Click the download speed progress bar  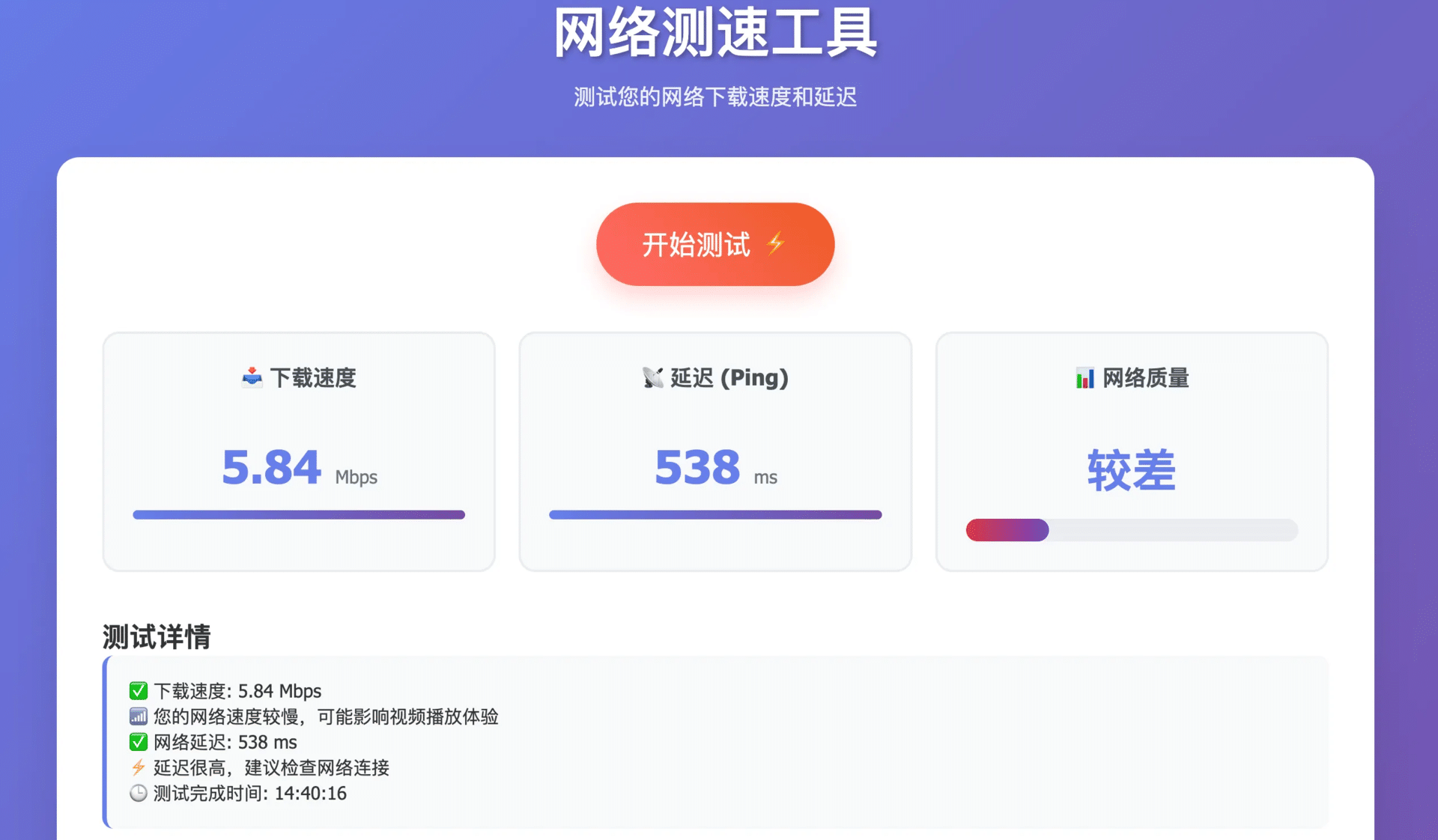[x=298, y=514]
